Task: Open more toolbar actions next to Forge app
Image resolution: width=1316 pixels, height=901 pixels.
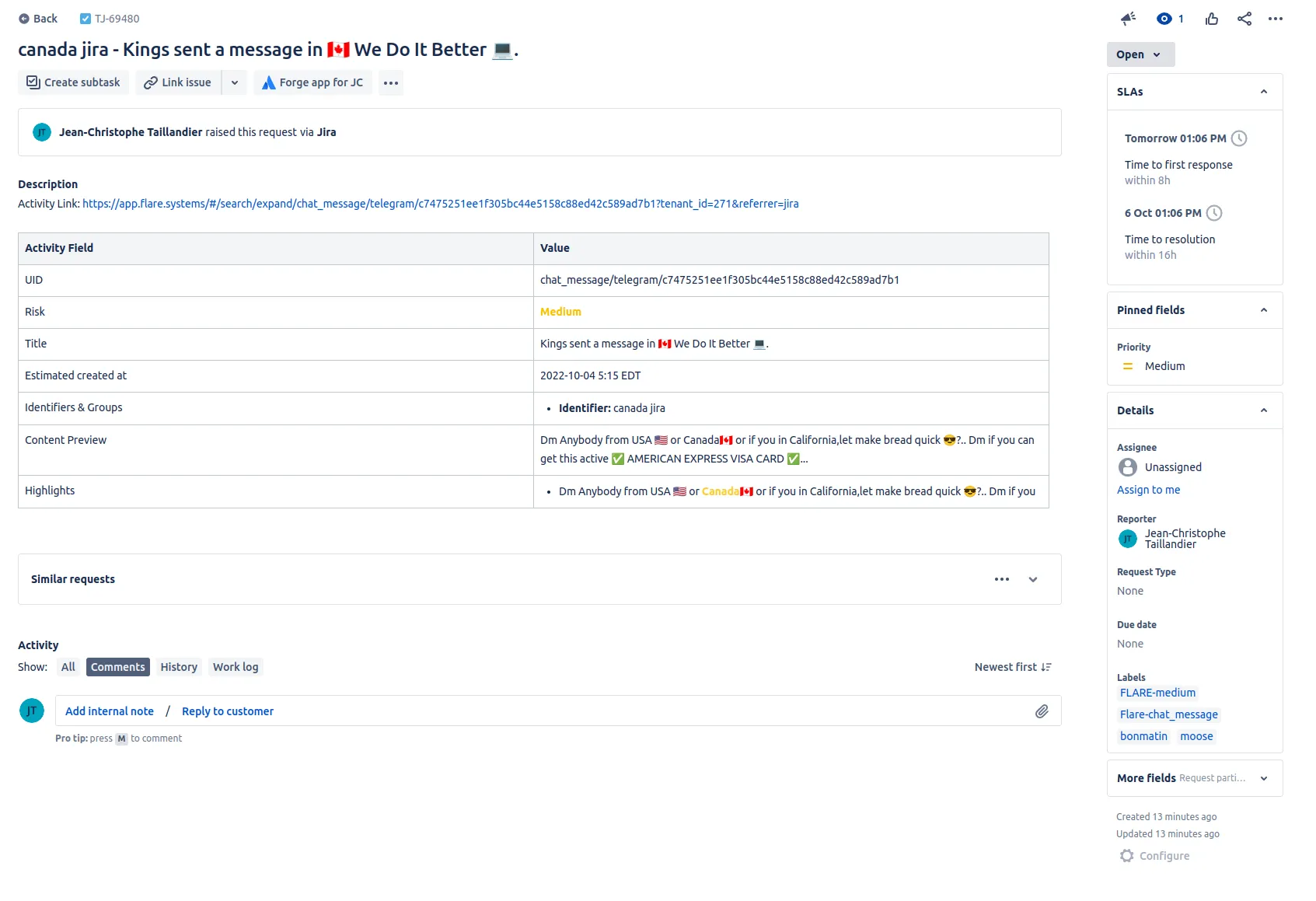Action: 391,82
